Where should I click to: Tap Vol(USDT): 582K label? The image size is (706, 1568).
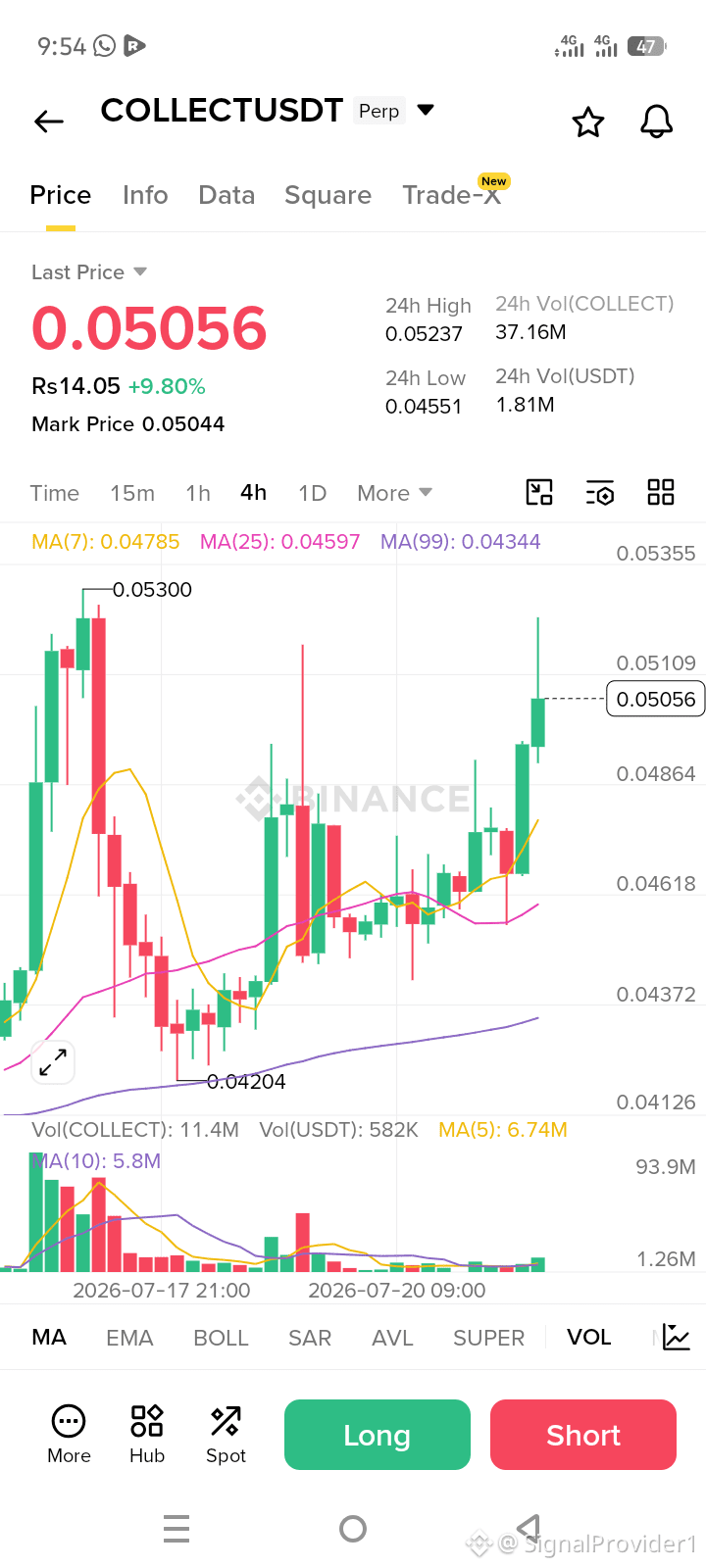[339, 1130]
